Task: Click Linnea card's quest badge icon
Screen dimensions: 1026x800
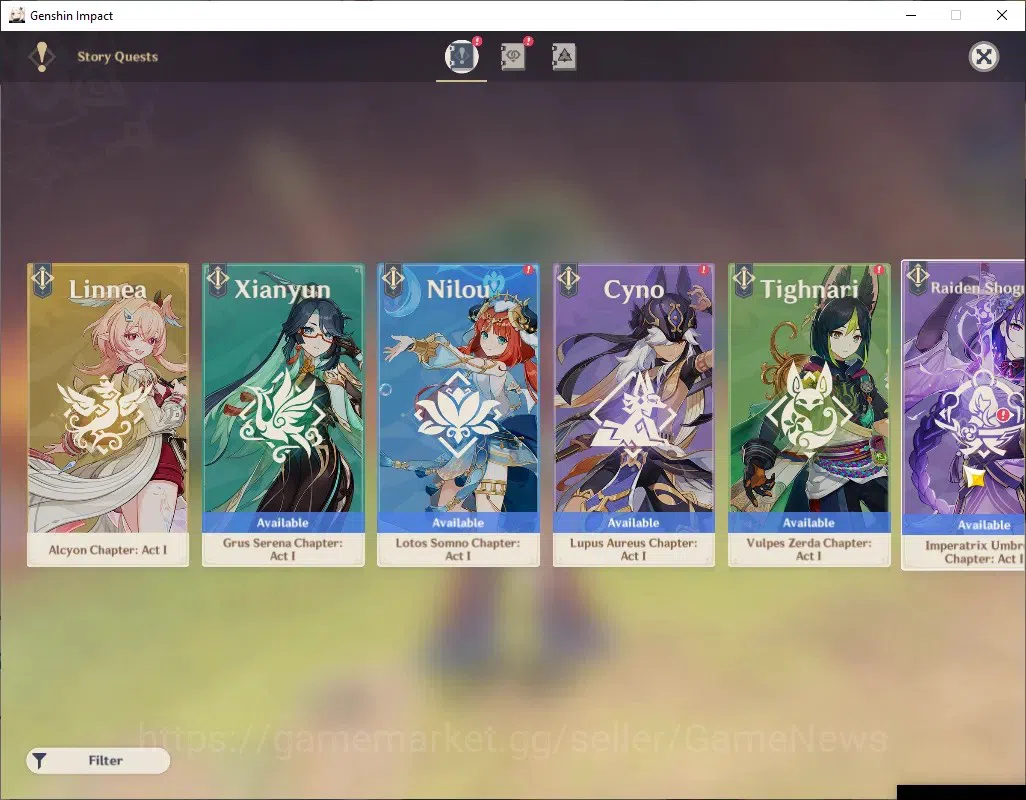Action: [x=43, y=280]
